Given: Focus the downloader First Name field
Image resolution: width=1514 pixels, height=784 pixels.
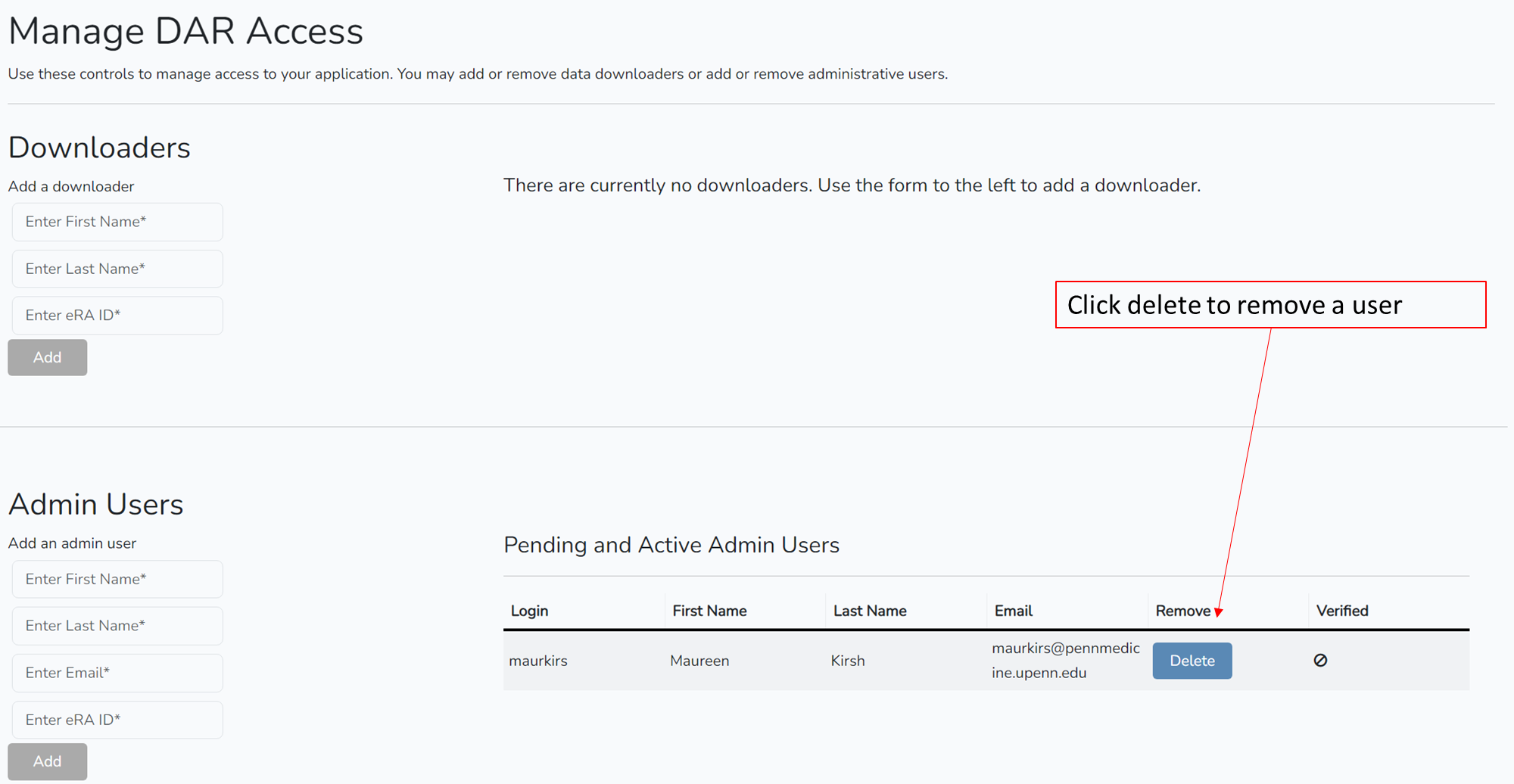Looking at the screenshot, I should click(x=117, y=222).
